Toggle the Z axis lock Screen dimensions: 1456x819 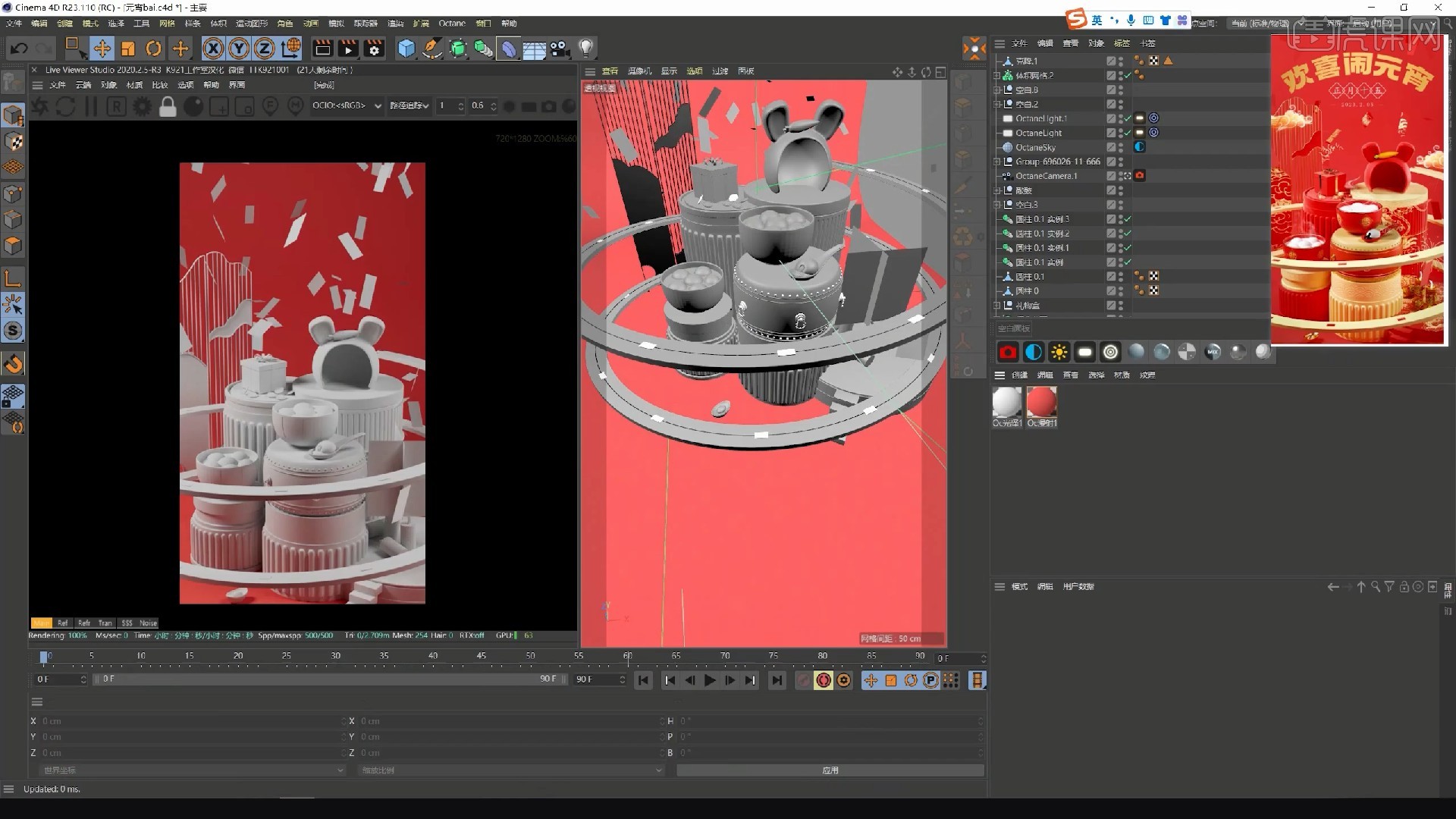(x=264, y=49)
